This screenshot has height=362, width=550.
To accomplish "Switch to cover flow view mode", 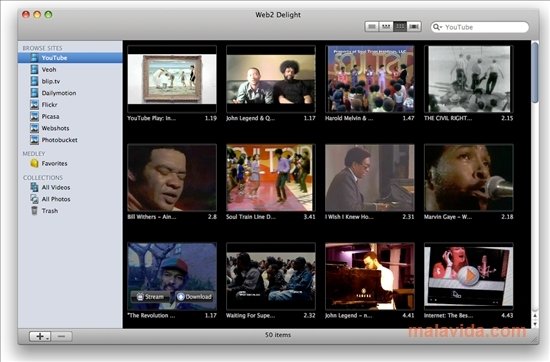I will tap(414, 27).
